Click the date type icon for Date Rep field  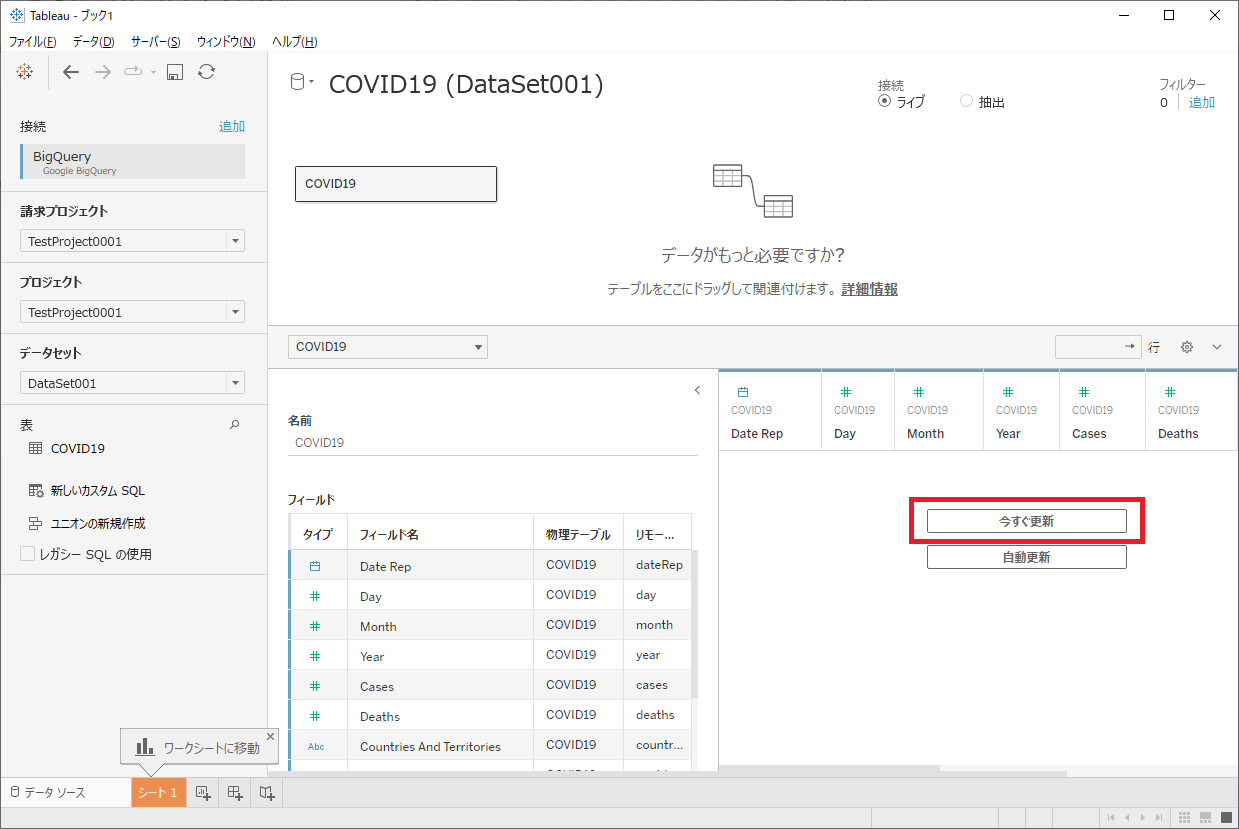(315, 566)
